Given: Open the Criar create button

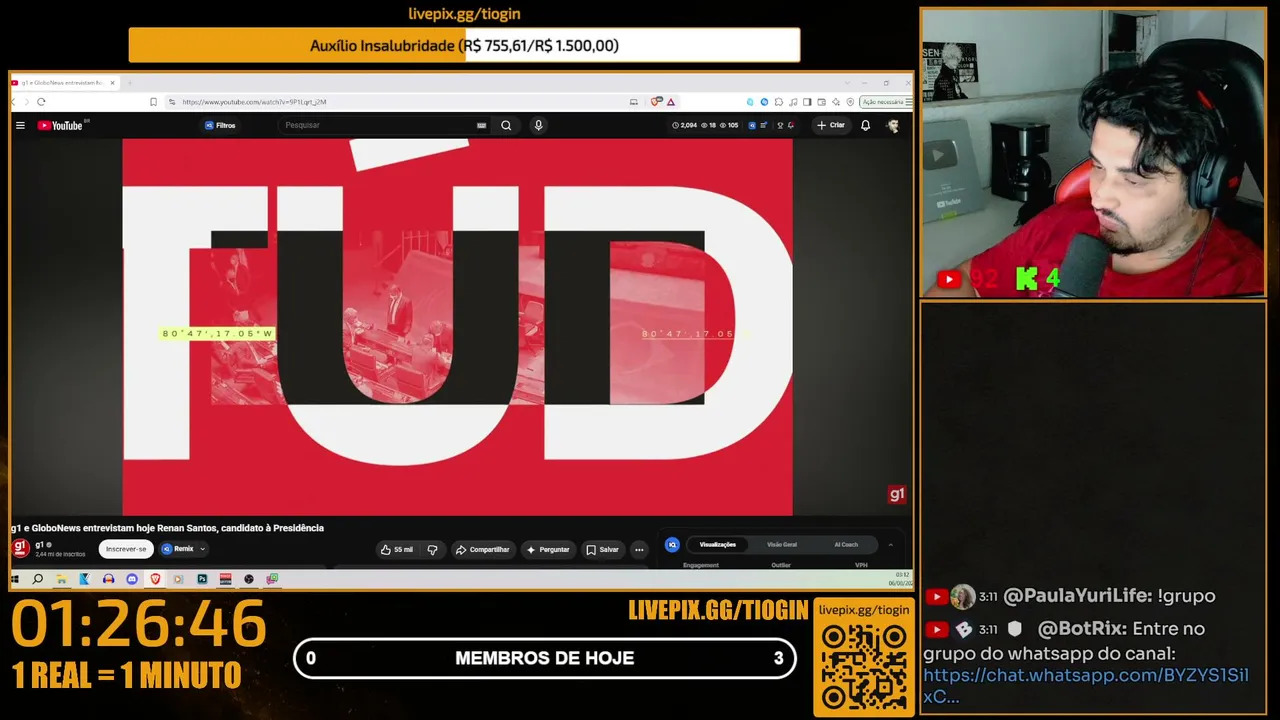Looking at the screenshot, I should pyautogui.click(x=831, y=125).
